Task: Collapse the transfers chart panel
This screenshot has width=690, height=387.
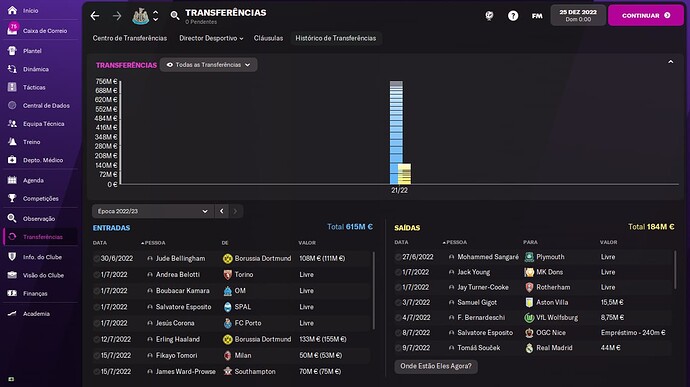Action: click(670, 62)
